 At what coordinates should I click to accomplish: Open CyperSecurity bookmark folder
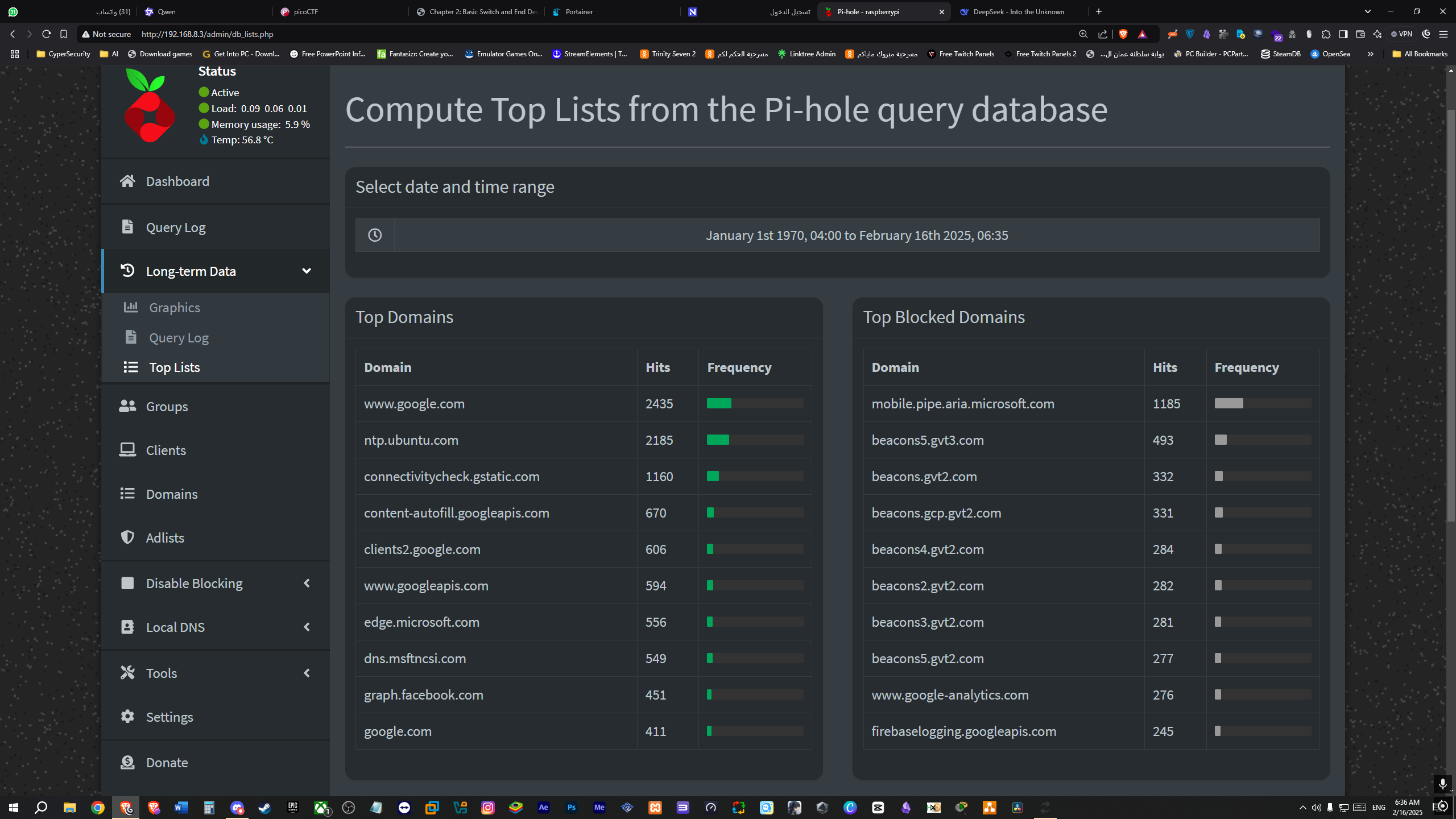[63, 54]
